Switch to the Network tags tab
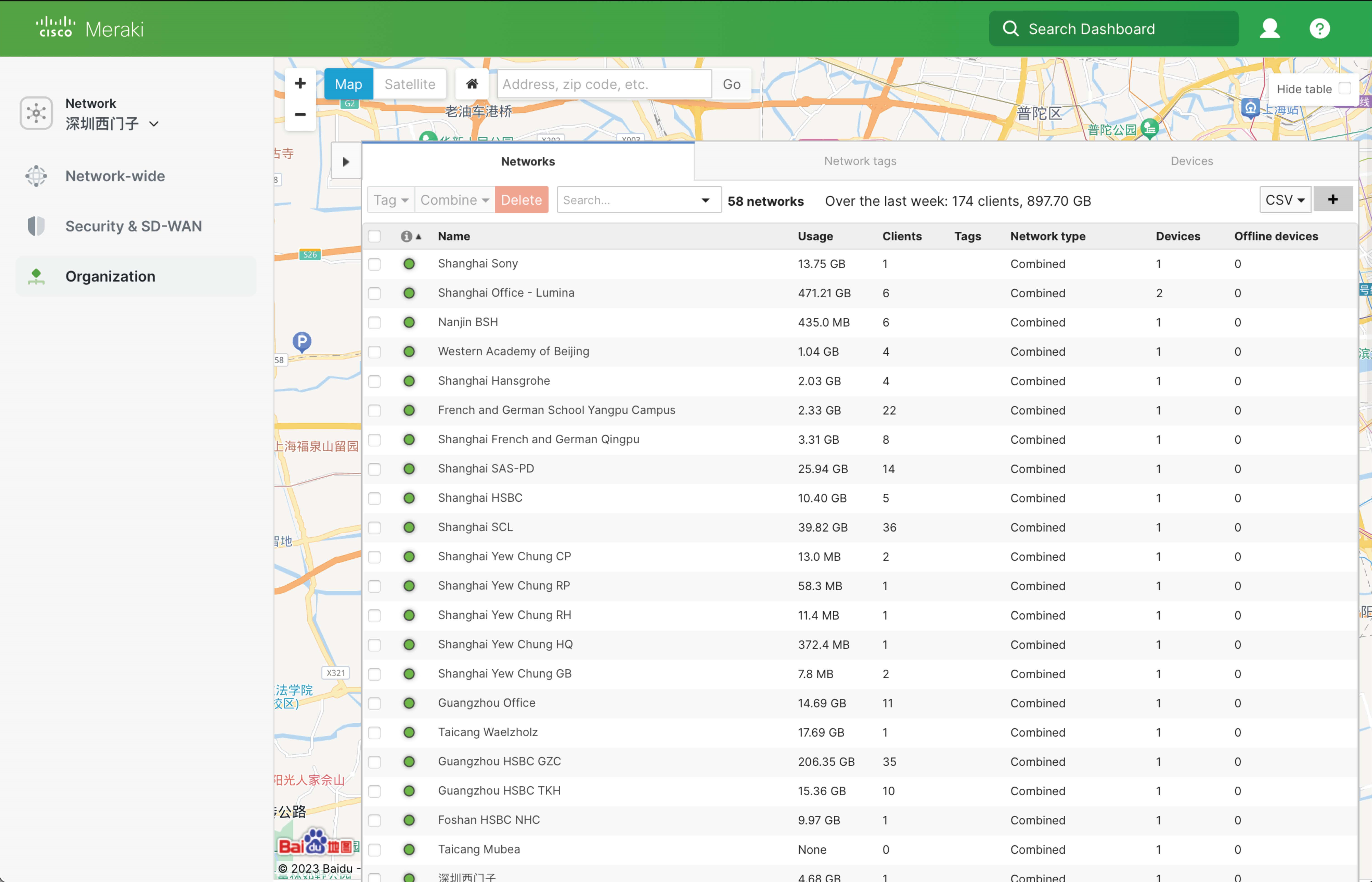Viewport: 1372px width, 882px height. coord(860,162)
